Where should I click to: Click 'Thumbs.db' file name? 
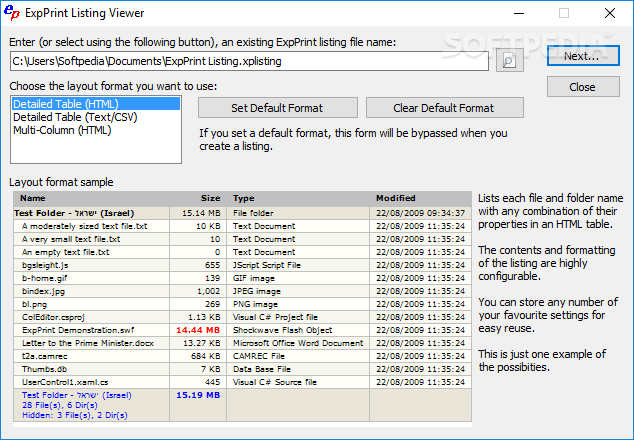point(44,369)
